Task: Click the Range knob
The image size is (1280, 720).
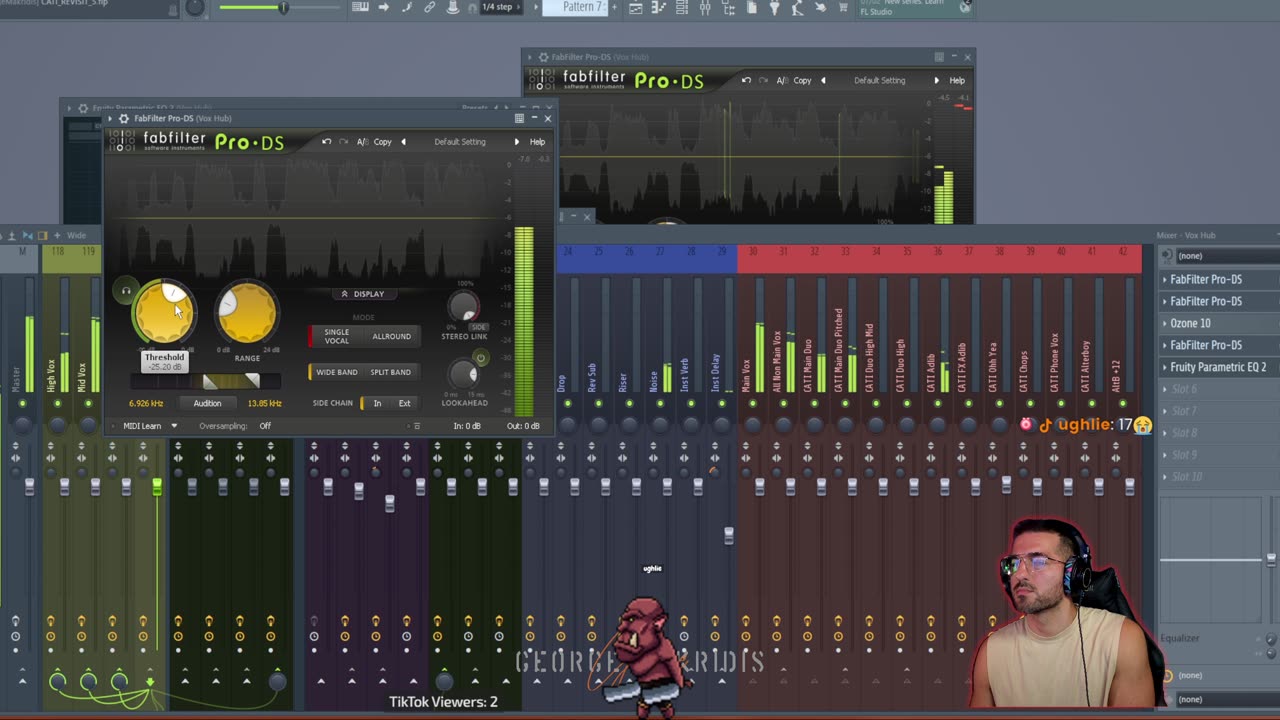Action: coord(246,312)
